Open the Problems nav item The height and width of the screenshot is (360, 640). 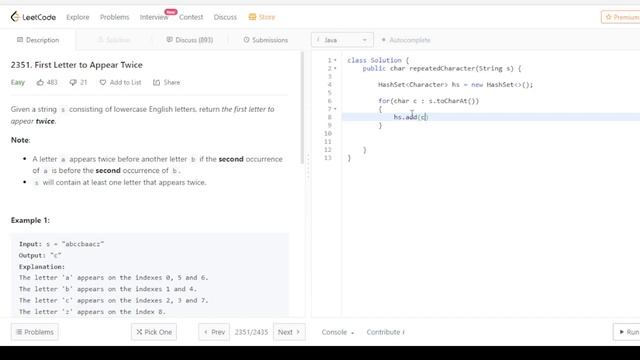tap(114, 17)
